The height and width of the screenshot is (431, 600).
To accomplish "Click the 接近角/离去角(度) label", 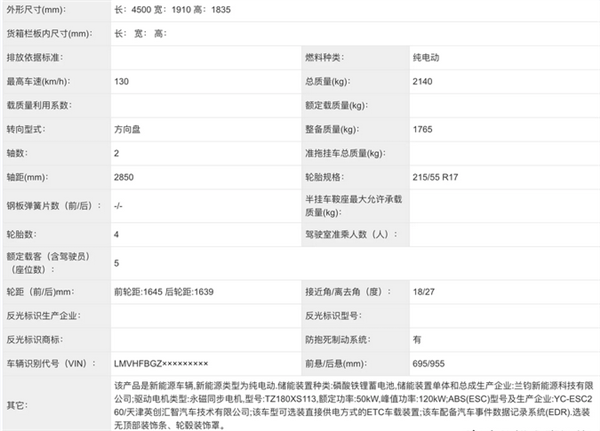I will tap(348, 292).
